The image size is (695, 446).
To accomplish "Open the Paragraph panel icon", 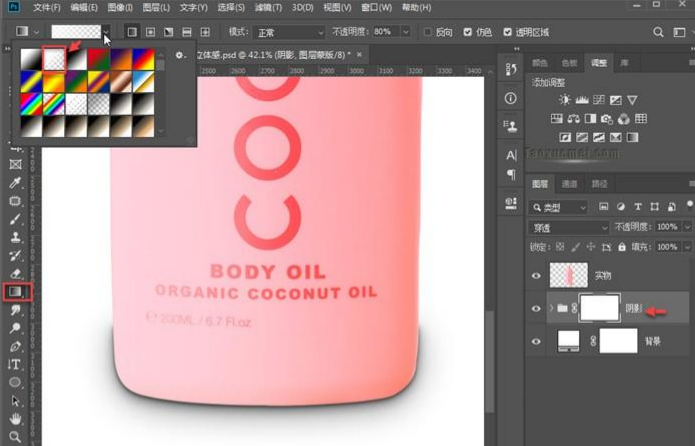I will tap(511, 174).
